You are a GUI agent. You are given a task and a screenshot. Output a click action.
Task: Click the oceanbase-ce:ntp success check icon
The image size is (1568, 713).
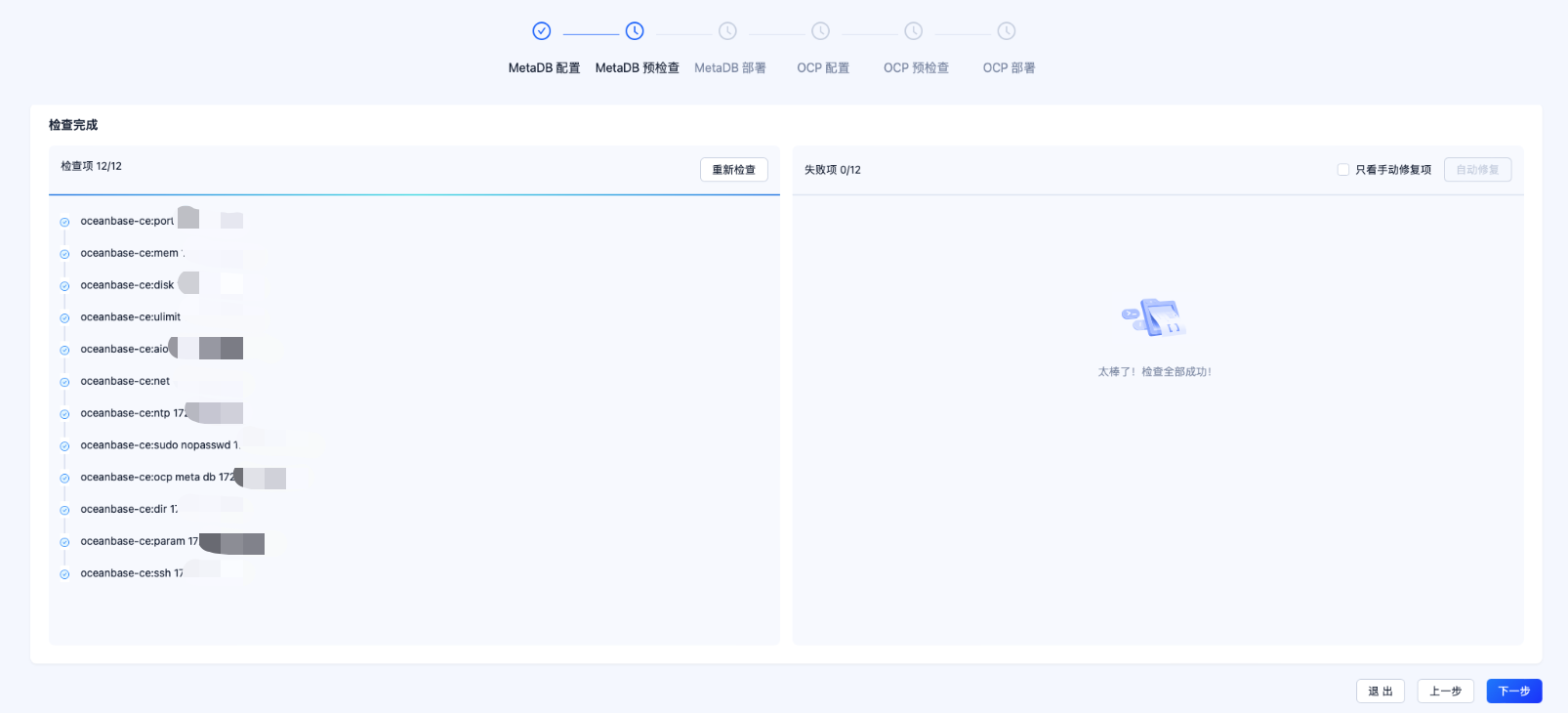(x=64, y=414)
